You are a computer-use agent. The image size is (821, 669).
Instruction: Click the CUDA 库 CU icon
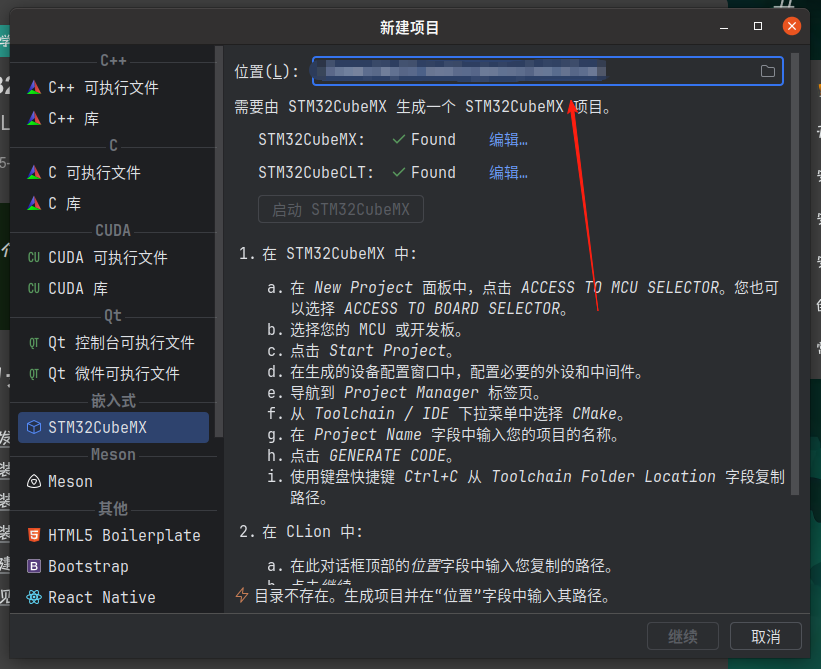click(34, 288)
